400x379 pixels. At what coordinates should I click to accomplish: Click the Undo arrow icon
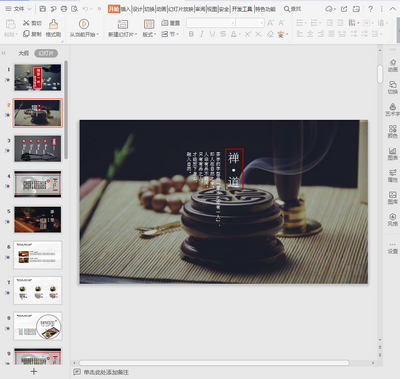(85, 9)
